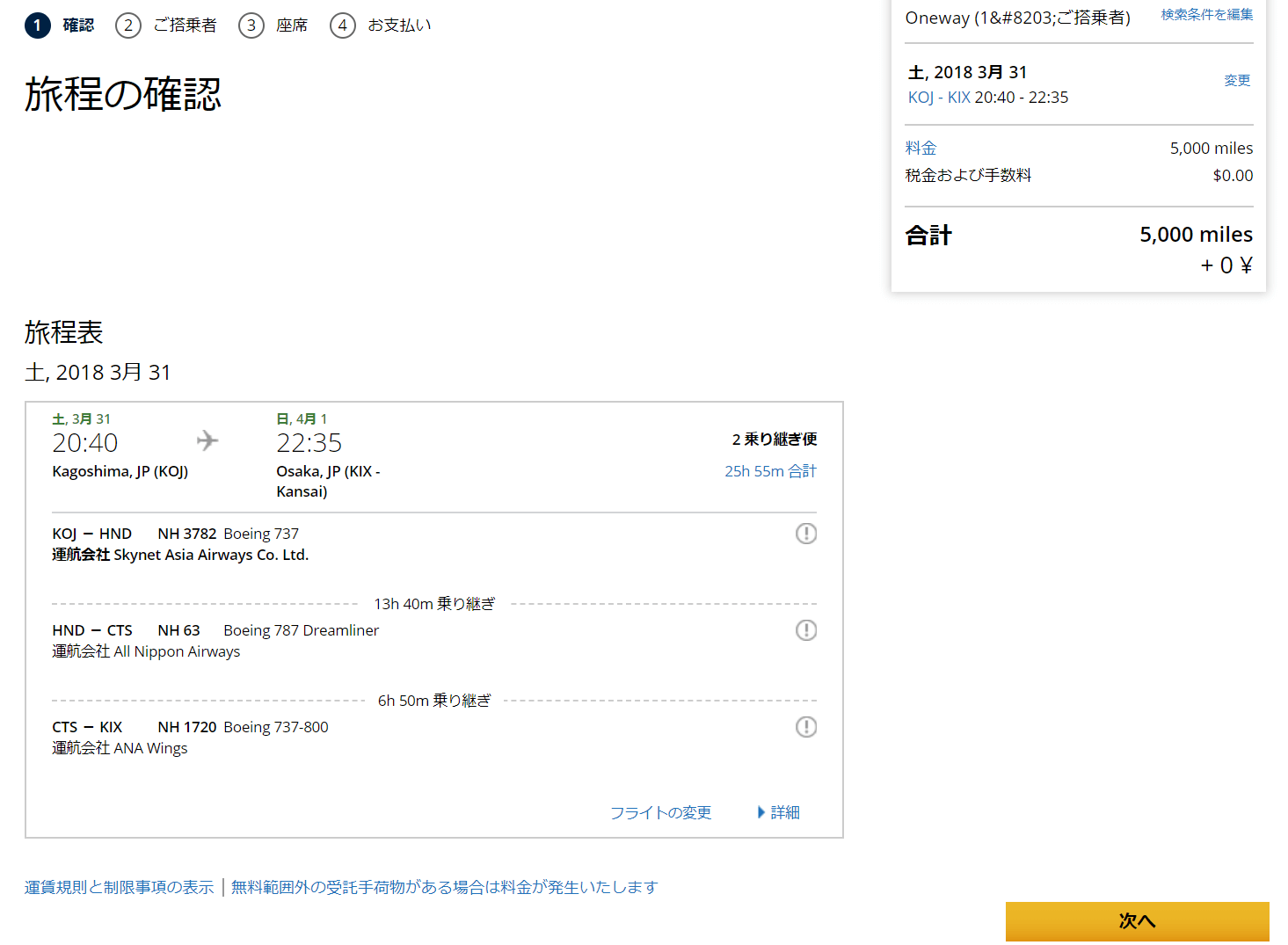This screenshot has height=945, width=1288.
Task: Open the 25h 55m 合計 duration breakdown
Action: 770,471
